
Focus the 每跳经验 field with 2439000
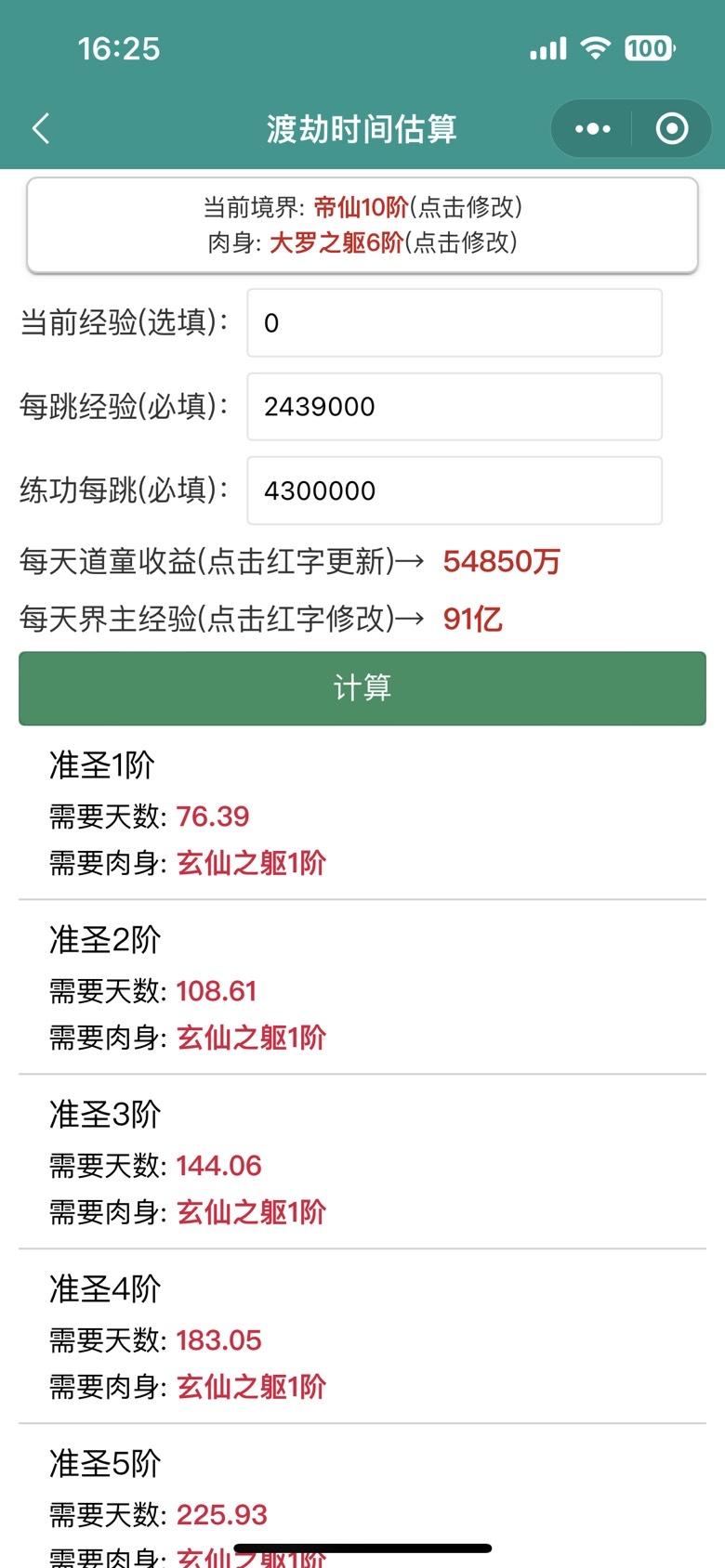click(455, 406)
